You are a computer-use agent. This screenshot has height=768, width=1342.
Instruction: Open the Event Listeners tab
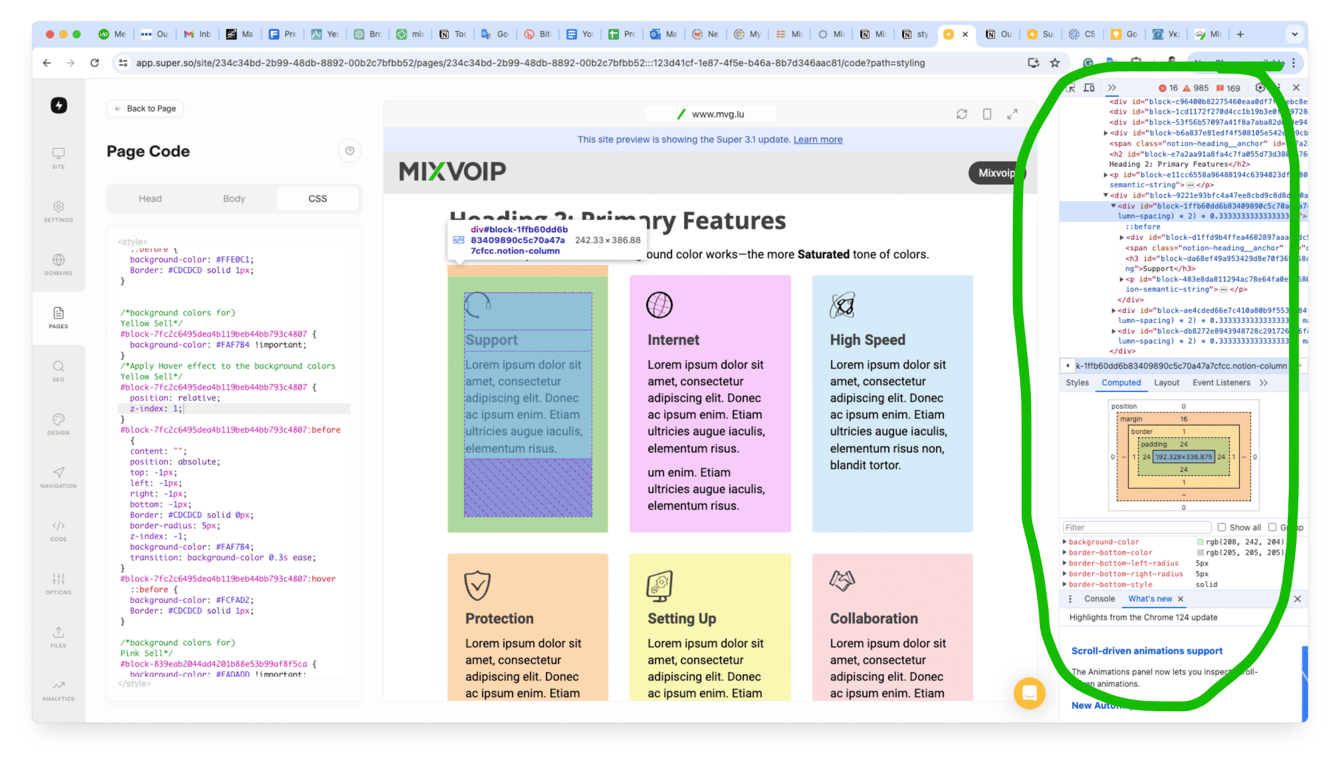click(x=1221, y=383)
